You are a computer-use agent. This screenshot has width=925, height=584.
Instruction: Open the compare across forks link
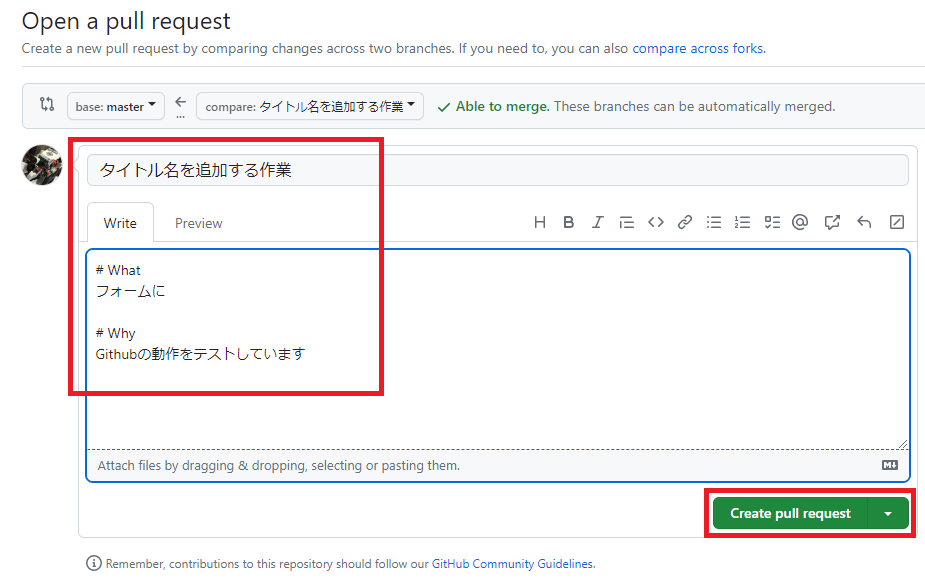(697, 47)
